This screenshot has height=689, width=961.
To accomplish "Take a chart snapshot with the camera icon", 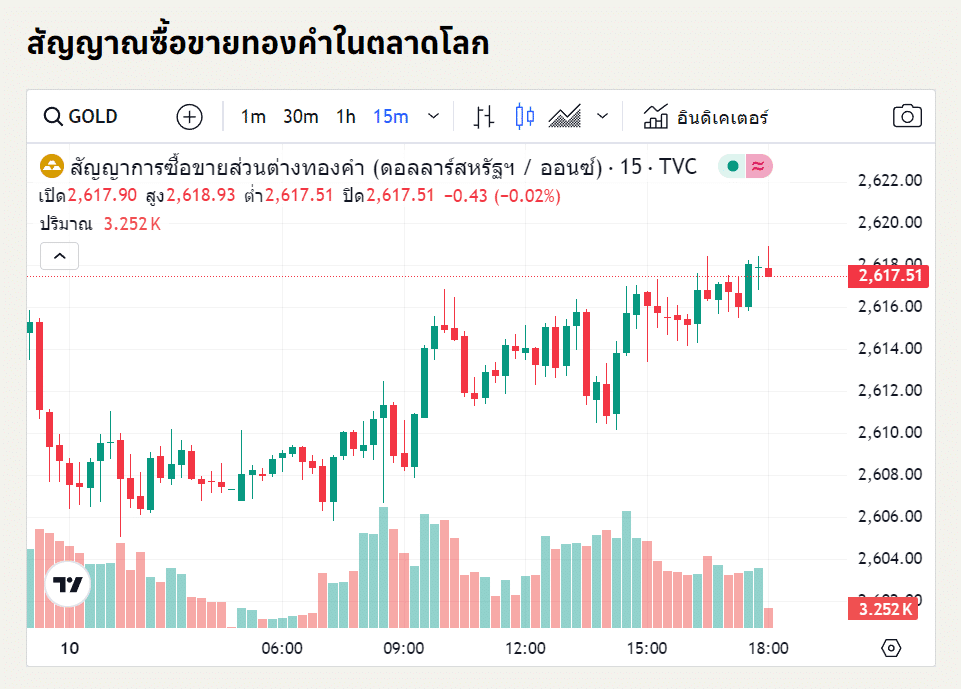I will pyautogui.click(x=907, y=116).
